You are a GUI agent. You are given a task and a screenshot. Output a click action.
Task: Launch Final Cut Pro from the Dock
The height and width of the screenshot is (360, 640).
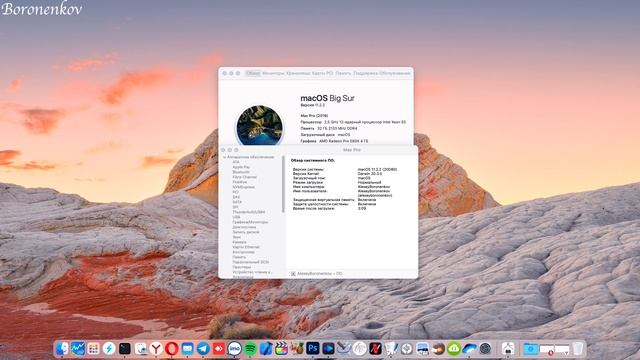[x=281, y=348]
